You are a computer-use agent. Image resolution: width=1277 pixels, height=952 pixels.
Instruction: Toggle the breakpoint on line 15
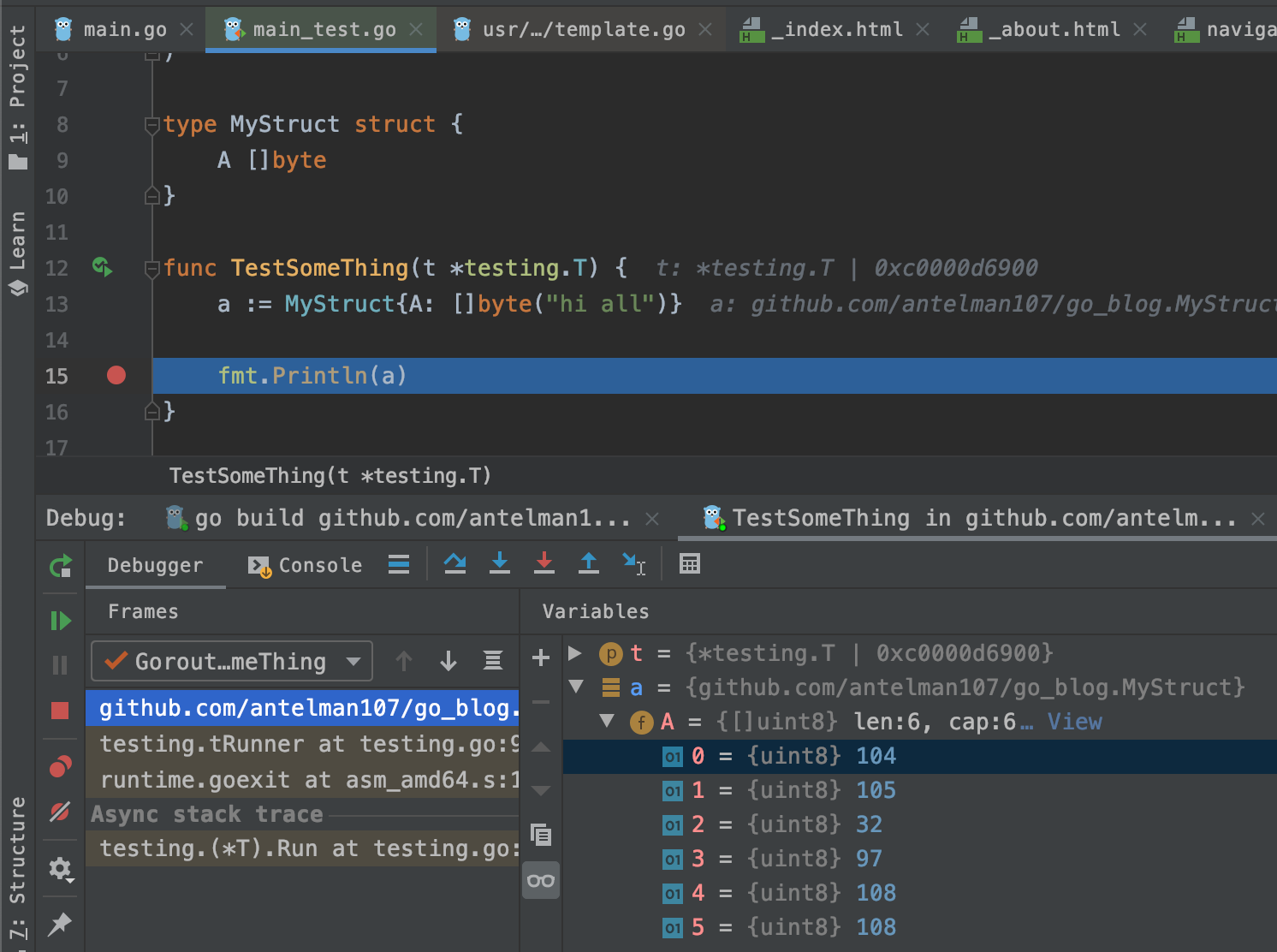tap(116, 376)
